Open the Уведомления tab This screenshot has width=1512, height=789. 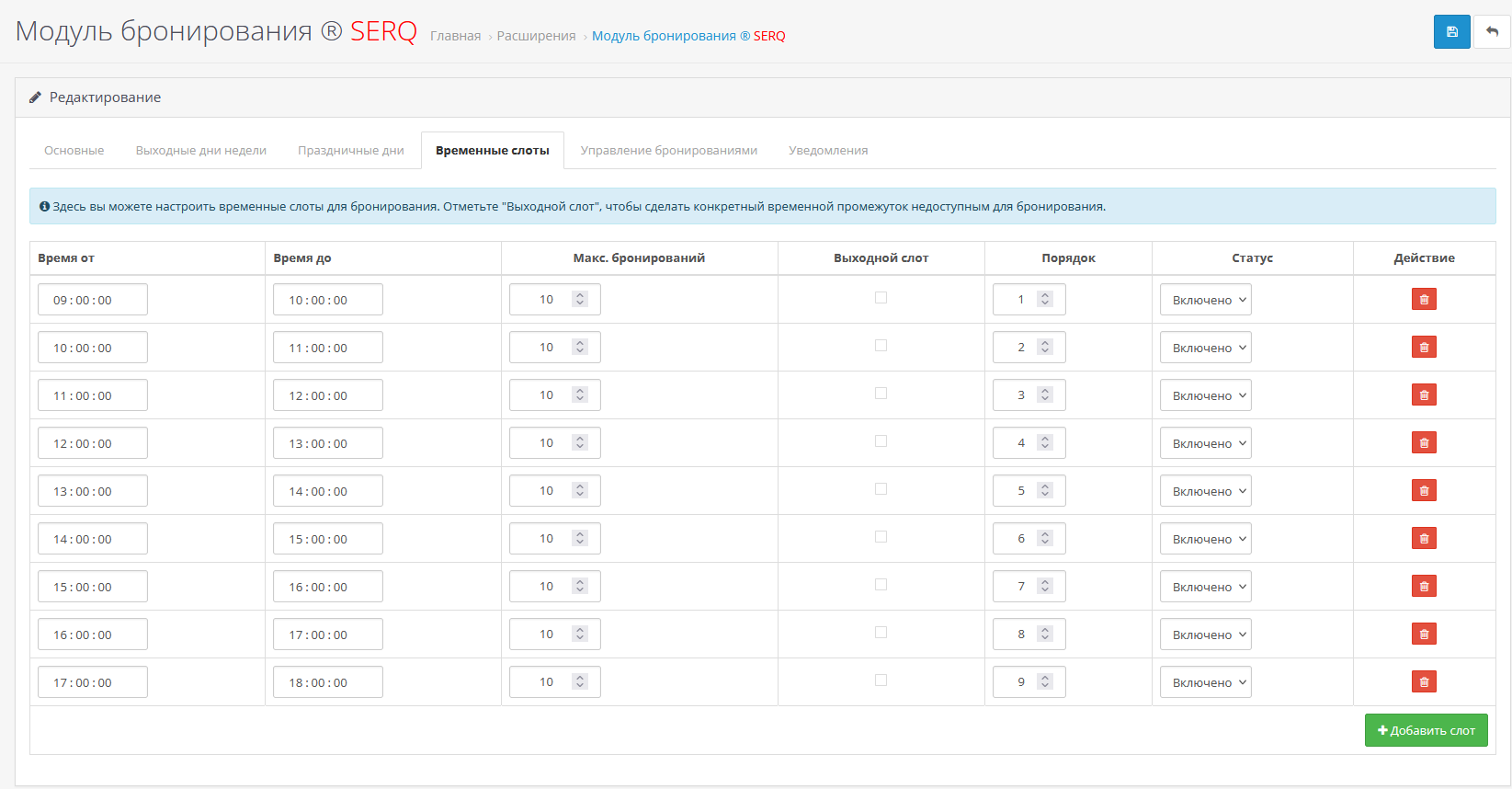[828, 151]
